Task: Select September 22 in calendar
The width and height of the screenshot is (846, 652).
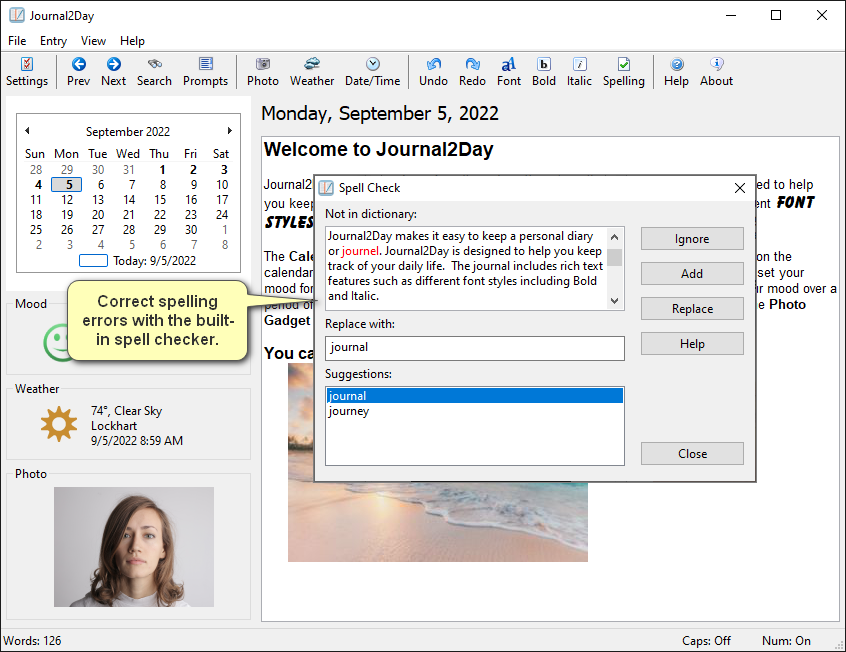Action: coord(160,215)
